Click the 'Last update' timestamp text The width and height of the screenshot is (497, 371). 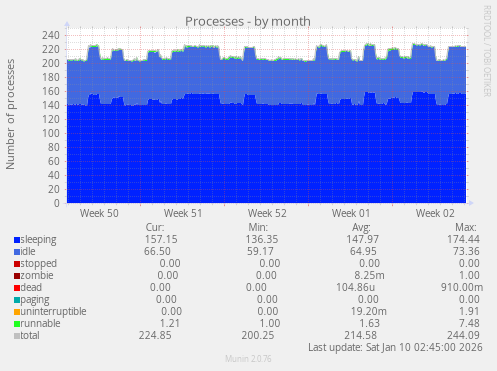tap(395, 347)
